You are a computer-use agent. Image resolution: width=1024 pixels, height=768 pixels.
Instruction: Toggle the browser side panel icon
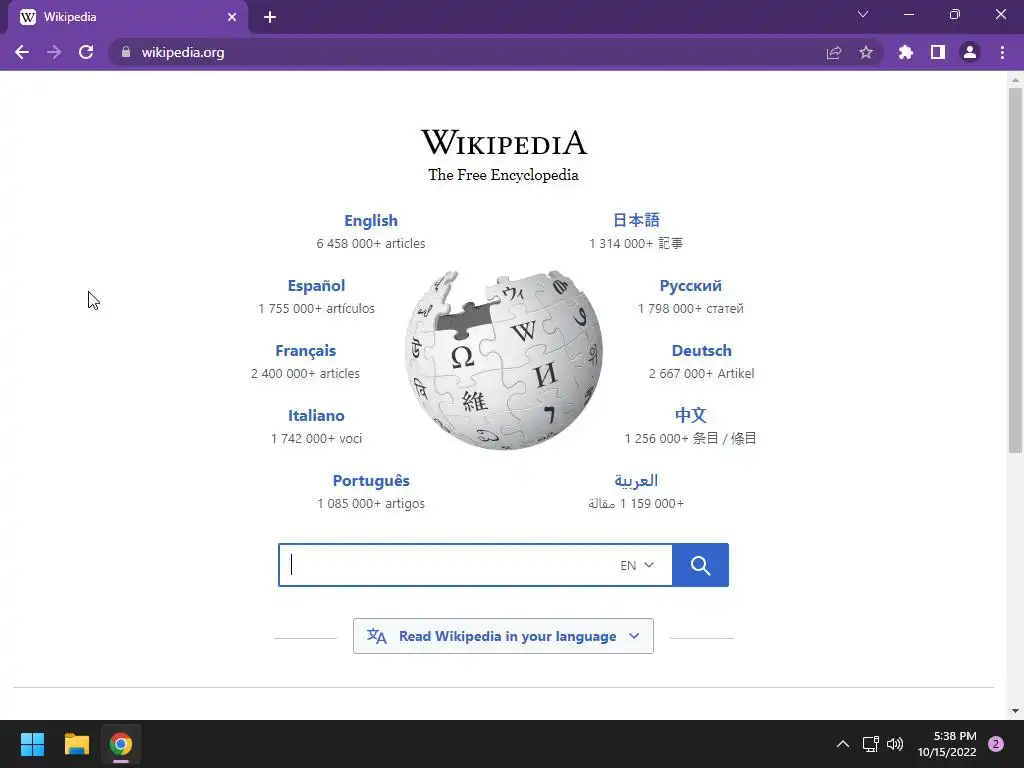tap(938, 52)
